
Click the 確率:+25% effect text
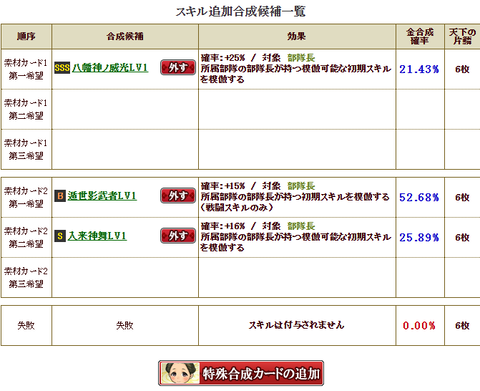223,58
